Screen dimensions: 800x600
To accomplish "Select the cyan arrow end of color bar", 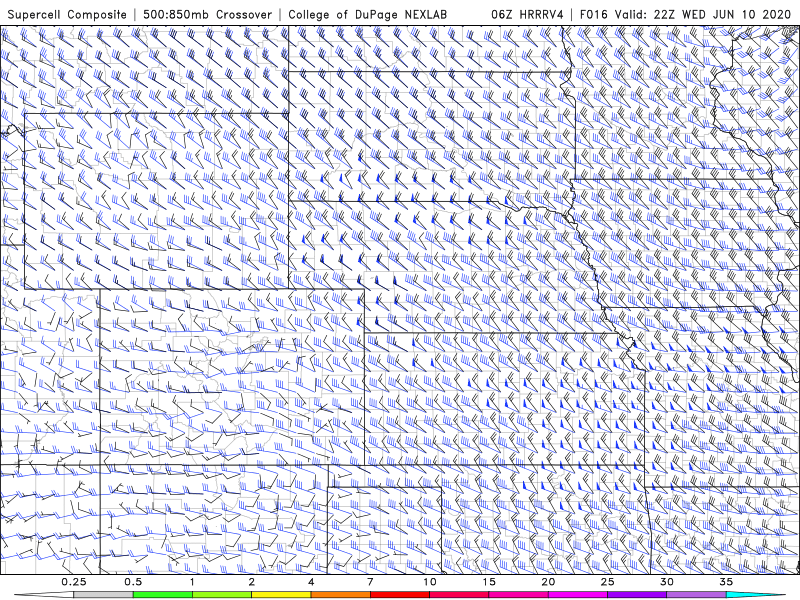I will [x=756, y=595].
